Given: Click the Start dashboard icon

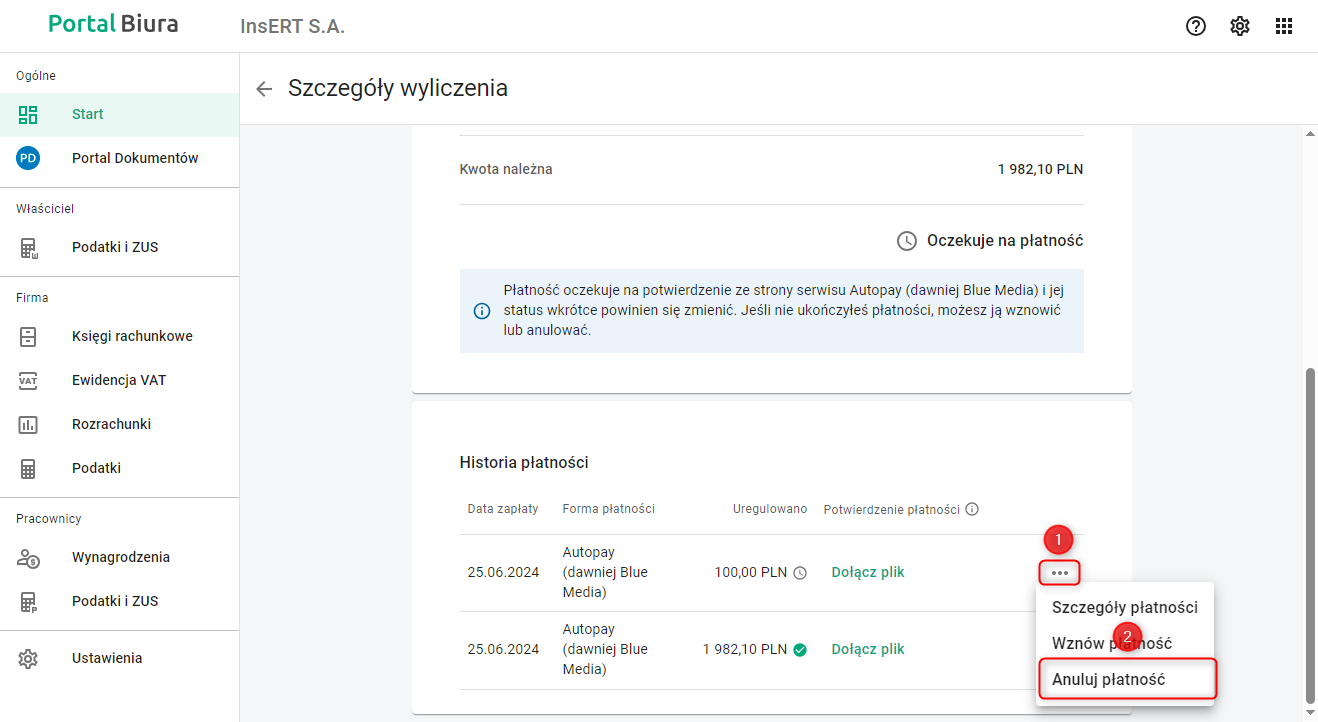Looking at the screenshot, I should pos(28,114).
